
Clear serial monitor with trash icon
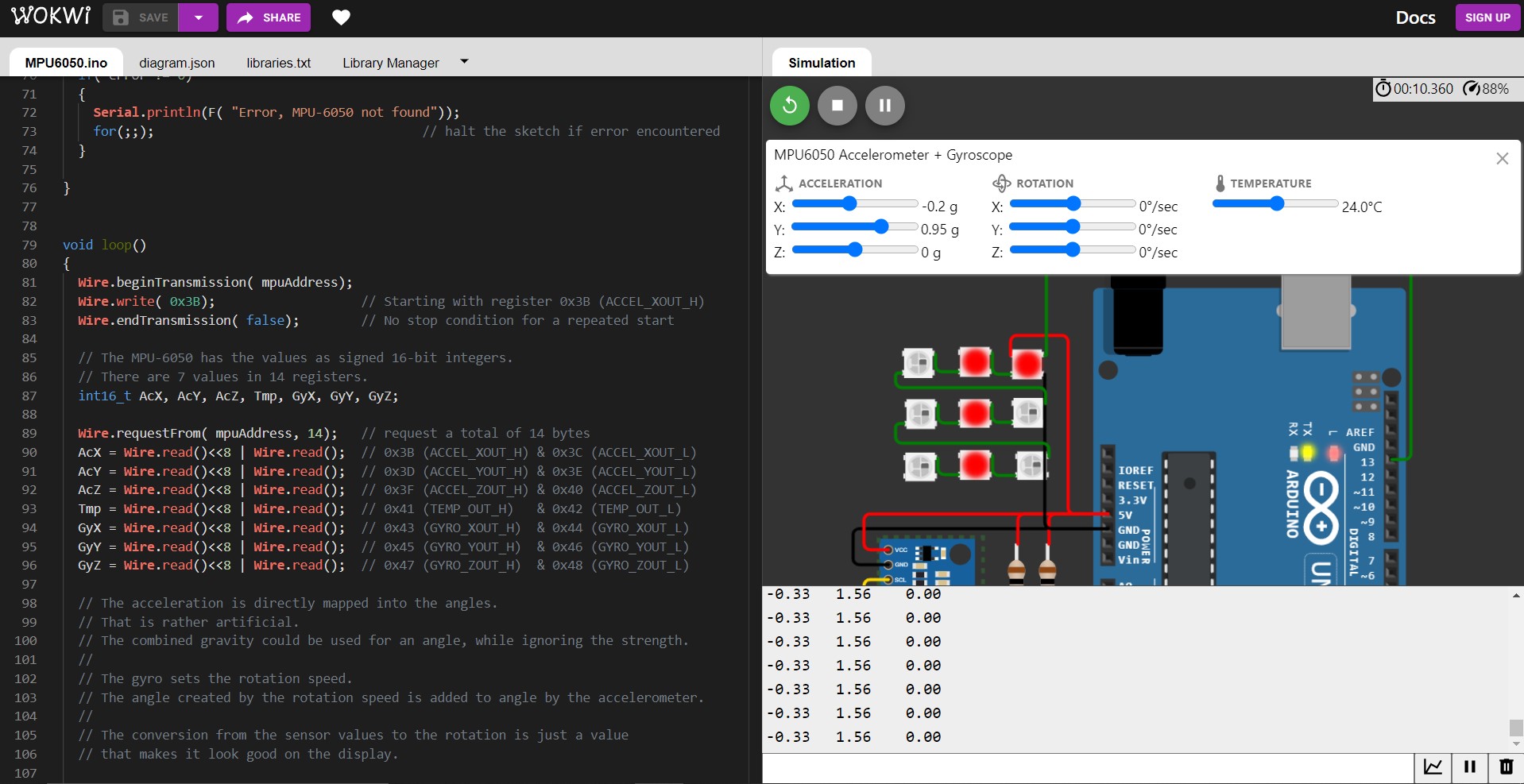click(x=1506, y=767)
